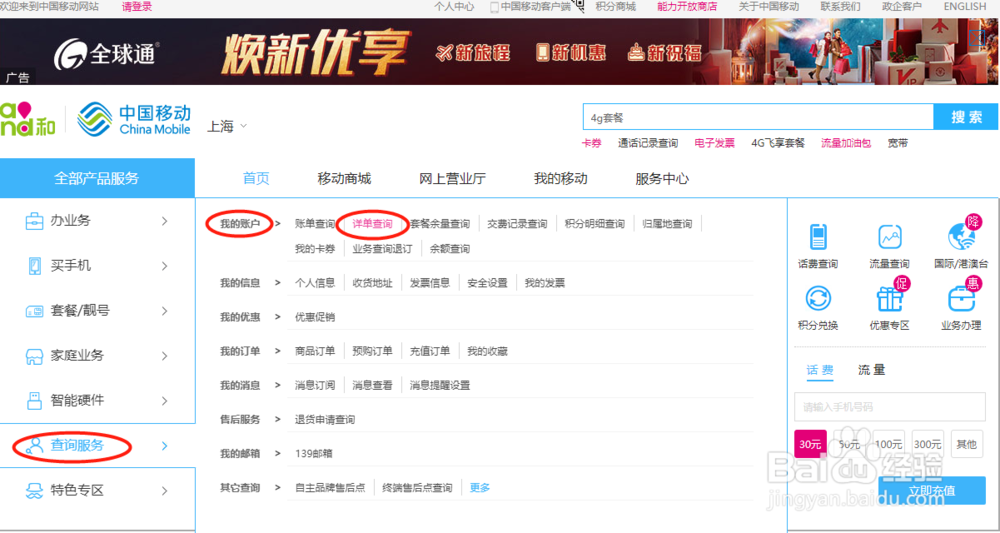Screen dimensions: 1000x533
Task: Click the 和 brand logo
Action: coord(28,119)
